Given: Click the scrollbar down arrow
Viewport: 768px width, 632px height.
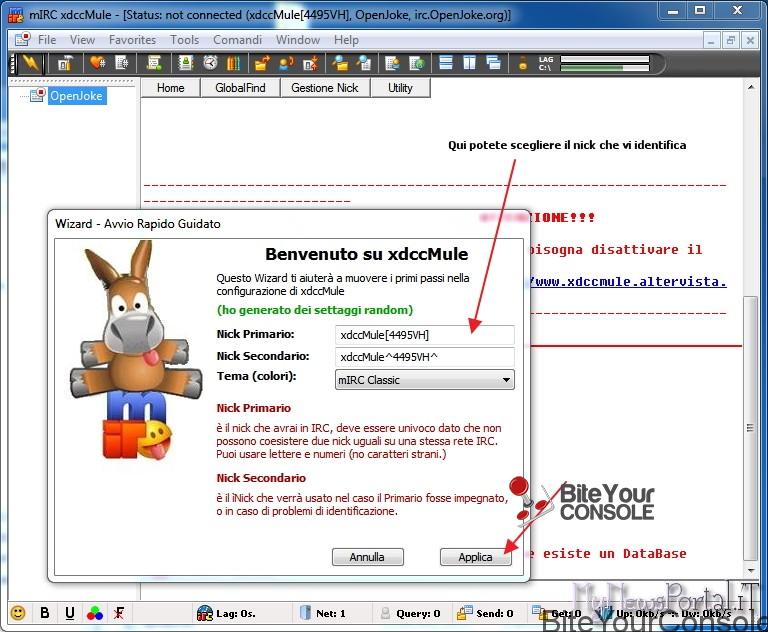Looking at the screenshot, I should point(751,570).
